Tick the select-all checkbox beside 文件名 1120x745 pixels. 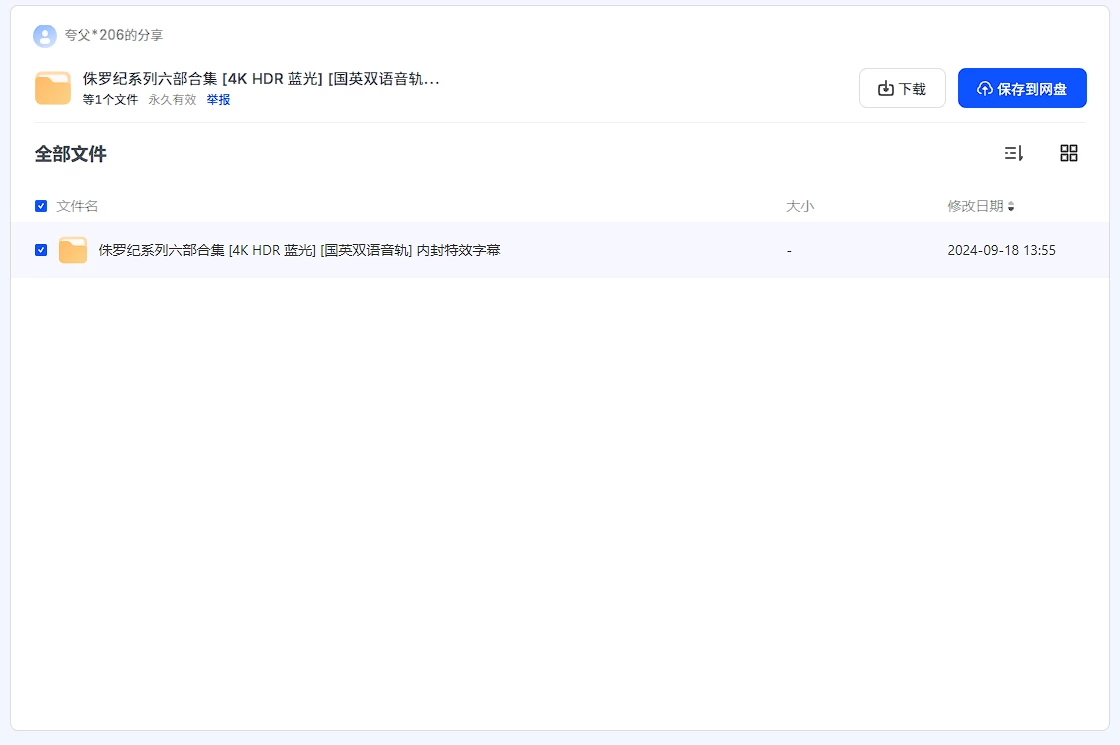[41, 206]
